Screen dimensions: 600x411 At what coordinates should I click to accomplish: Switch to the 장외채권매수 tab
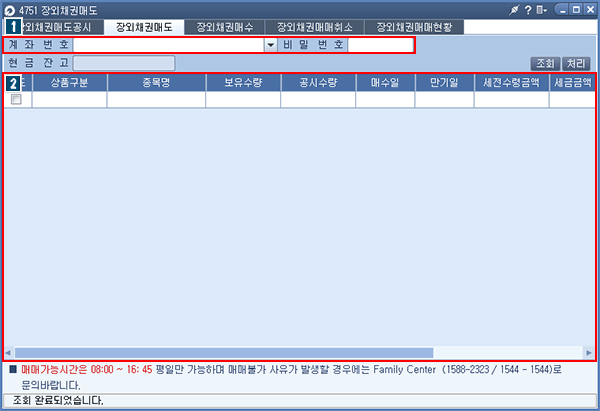click(225, 27)
